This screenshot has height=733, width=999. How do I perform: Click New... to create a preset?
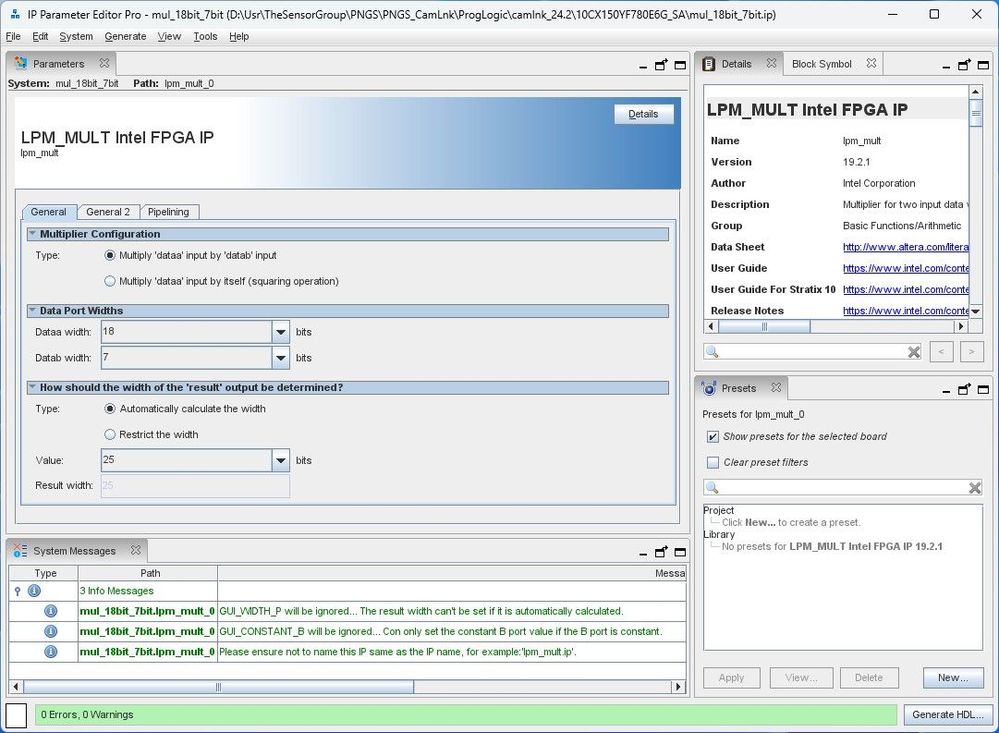953,678
